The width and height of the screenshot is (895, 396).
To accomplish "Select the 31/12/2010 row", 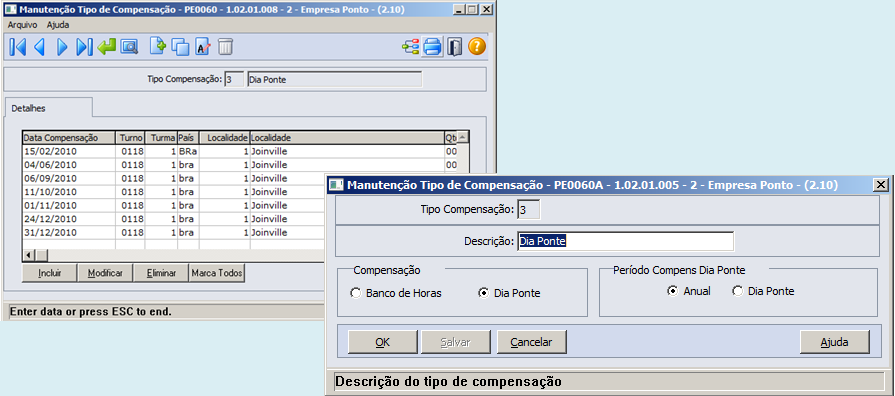I will 174,233.
